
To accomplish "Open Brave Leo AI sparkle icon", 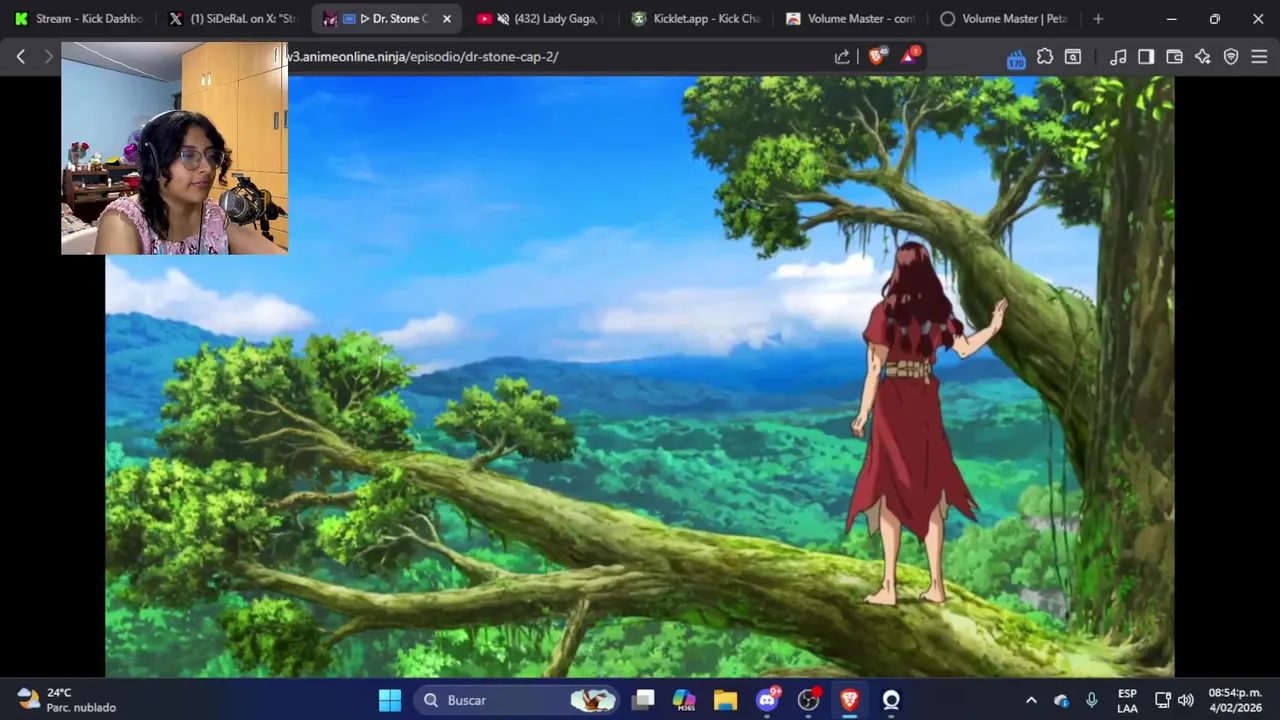I will tap(1203, 57).
